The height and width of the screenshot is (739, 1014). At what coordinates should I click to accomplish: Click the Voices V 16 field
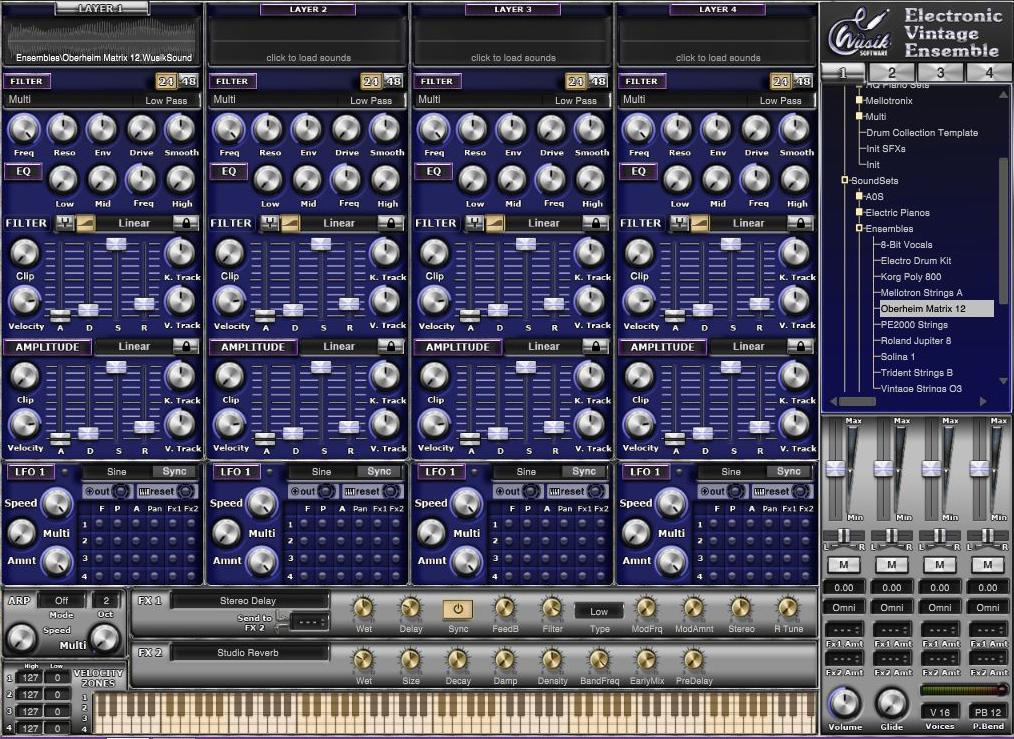tap(940, 712)
